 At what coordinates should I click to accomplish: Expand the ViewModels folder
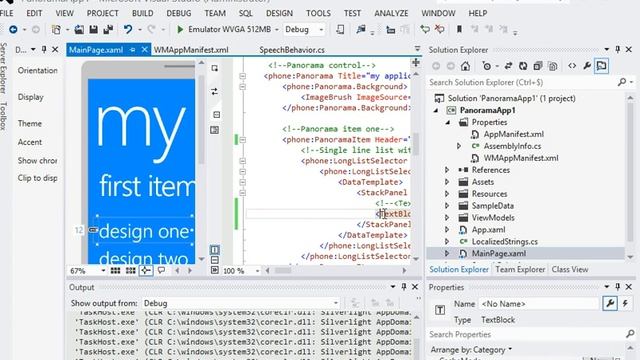(447, 218)
